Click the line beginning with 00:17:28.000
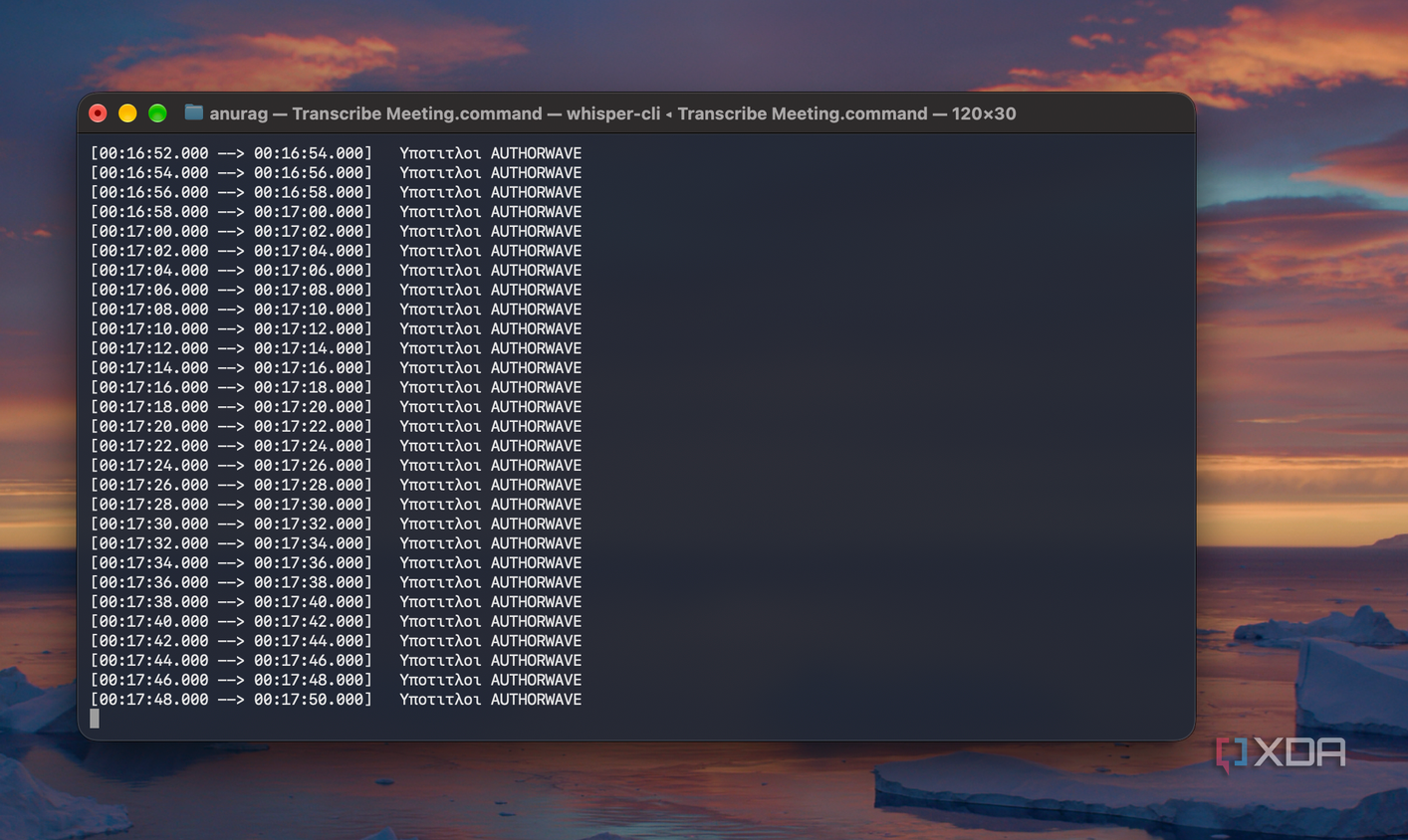The height and width of the screenshot is (840, 1408). [336, 505]
